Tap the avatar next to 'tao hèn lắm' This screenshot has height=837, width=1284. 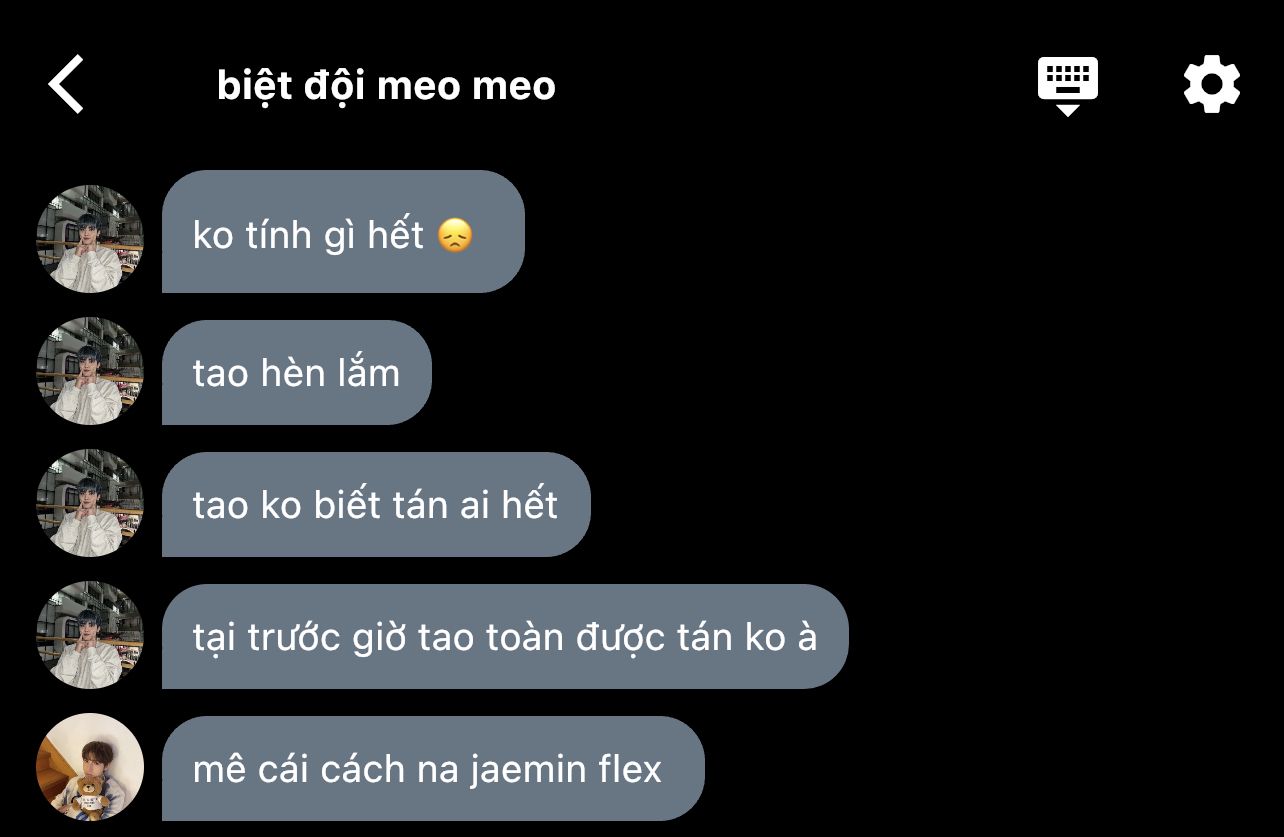pyautogui.click(x=90, y=370)
